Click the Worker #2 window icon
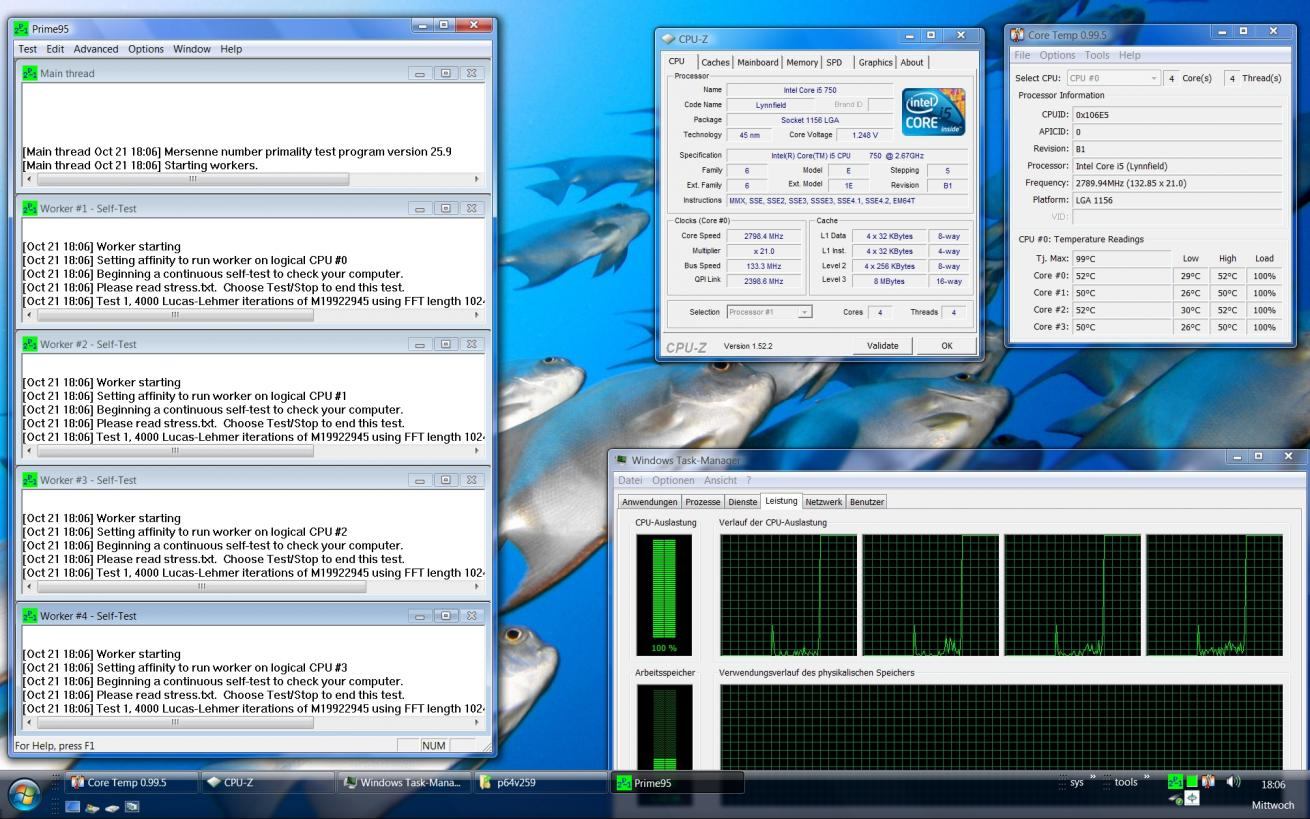This screenshot has height=819, width=1310. [29, 344]
